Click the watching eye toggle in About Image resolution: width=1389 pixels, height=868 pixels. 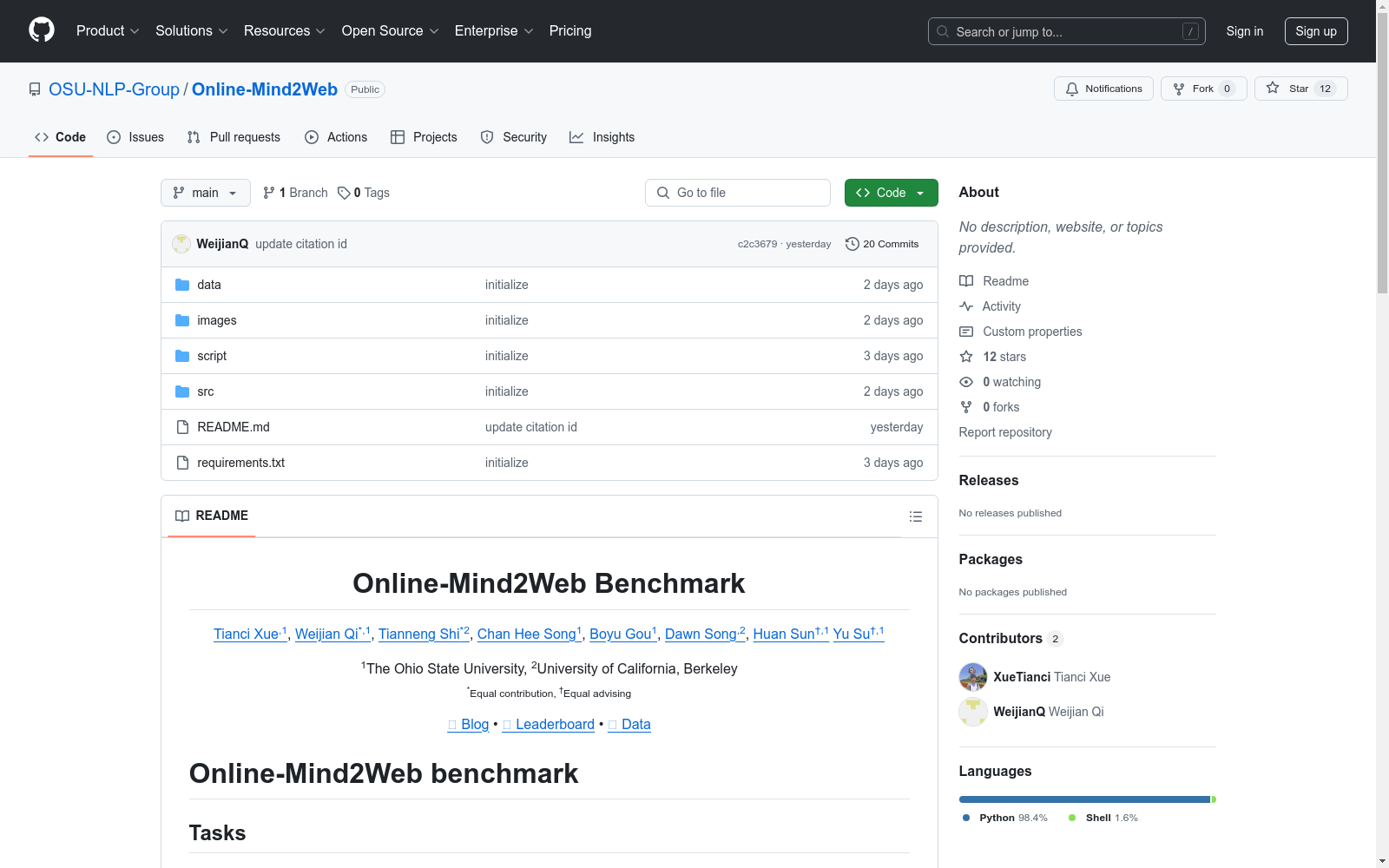(x=965, y=382)
